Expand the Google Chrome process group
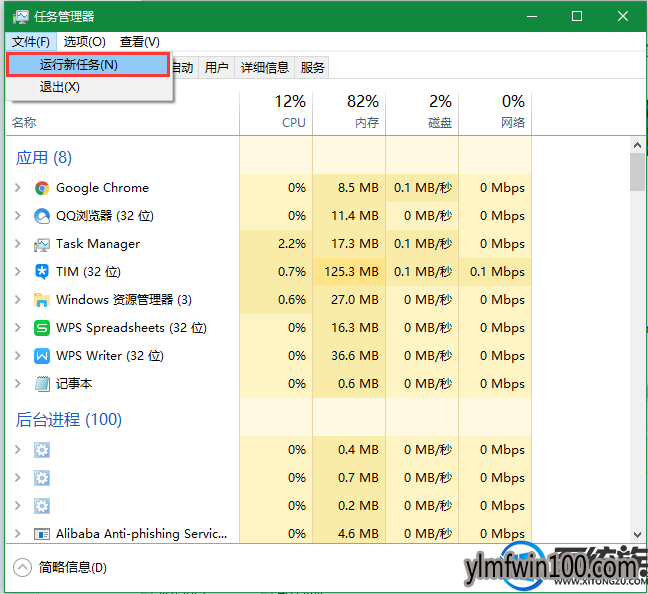Image resolution: width=648 pixels, height=594 pixels. tap(17, 188)
